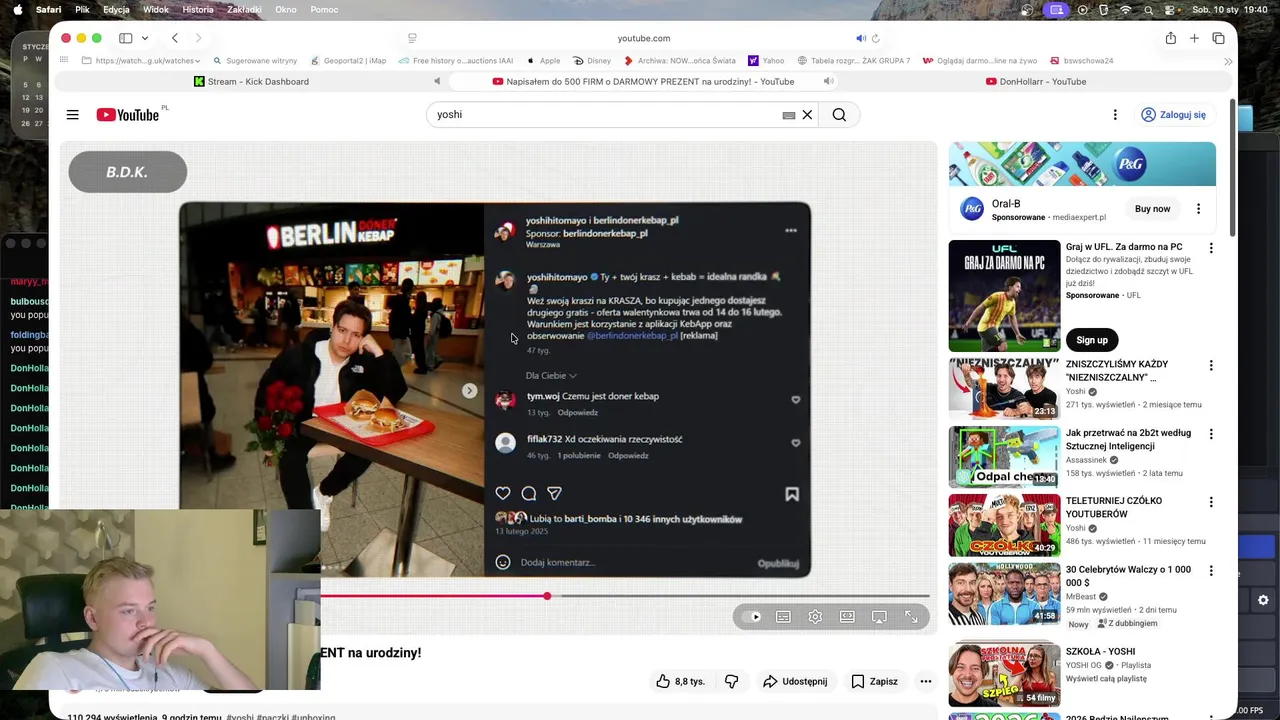The image size is (1280, 720).
Task: Like the video with thumbs up
Action: click(x=680, y=681)
